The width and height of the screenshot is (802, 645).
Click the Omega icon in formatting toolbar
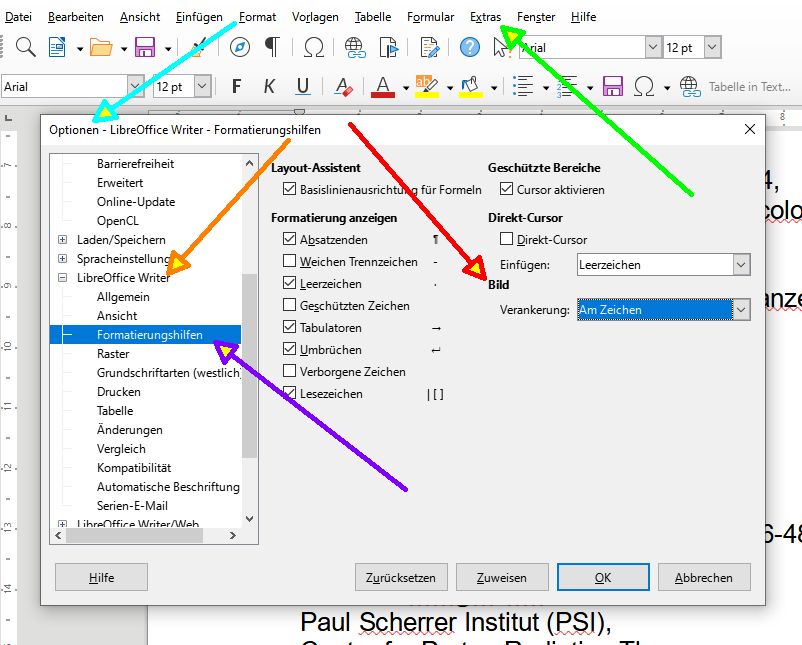coord(644,86)
